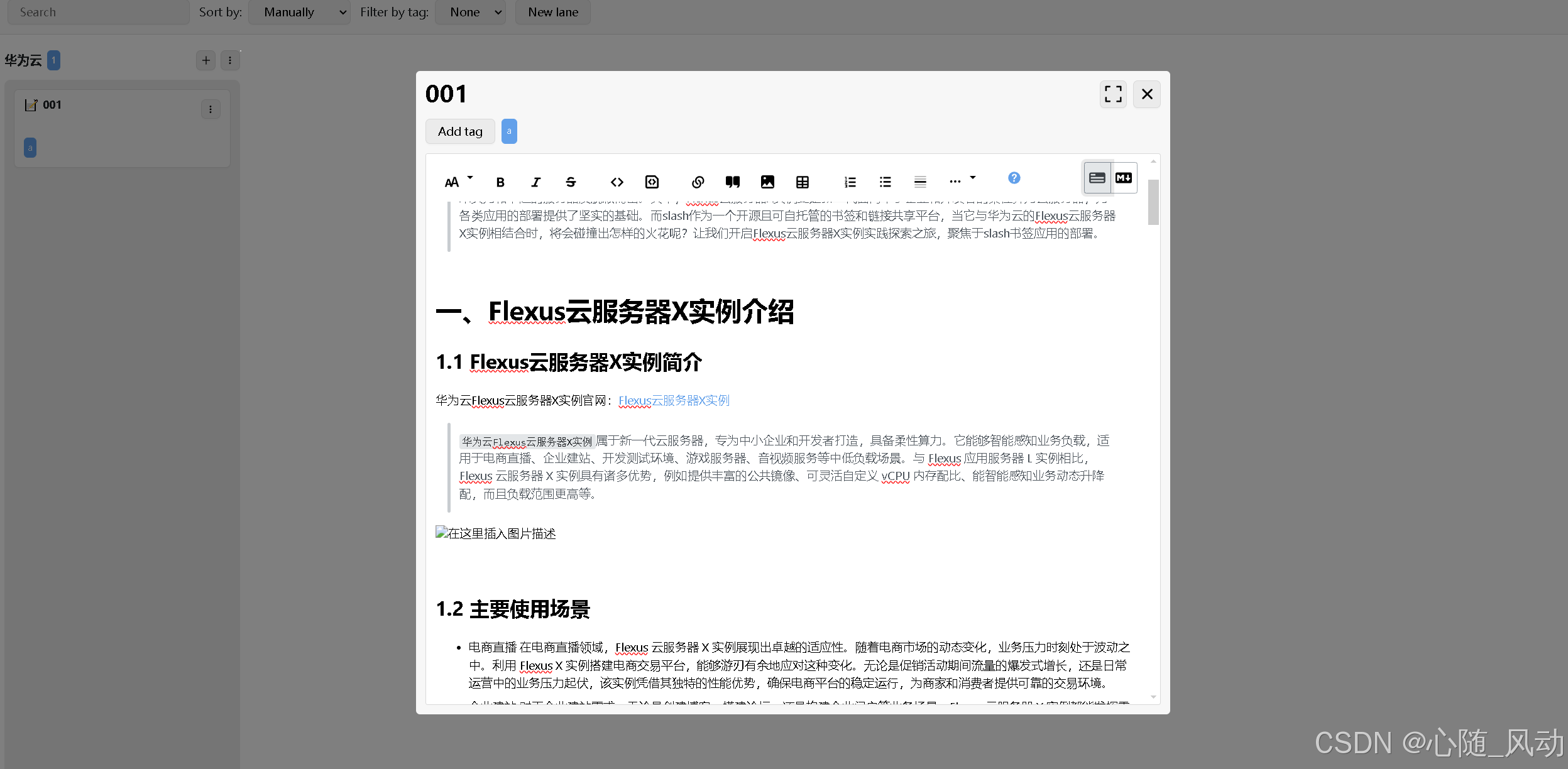Switch to rich text editing mode

[x=1097, y=178]
